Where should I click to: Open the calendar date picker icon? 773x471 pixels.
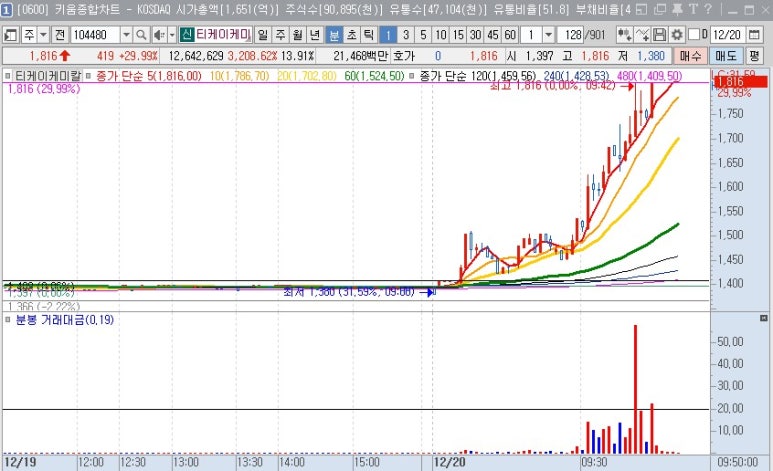pyautogui.click(x=754, y=35)
